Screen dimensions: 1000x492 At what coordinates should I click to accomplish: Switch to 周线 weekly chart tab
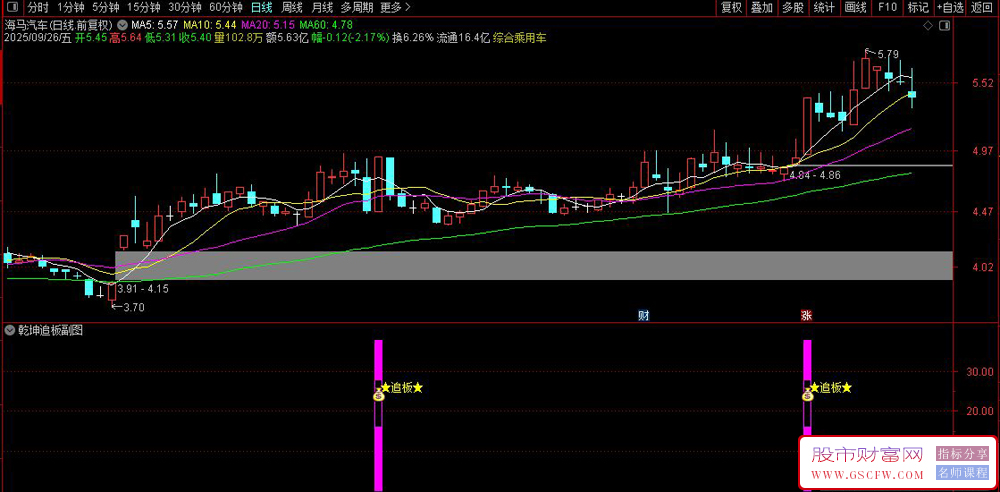pyautogui.click(x=291, y=8)
